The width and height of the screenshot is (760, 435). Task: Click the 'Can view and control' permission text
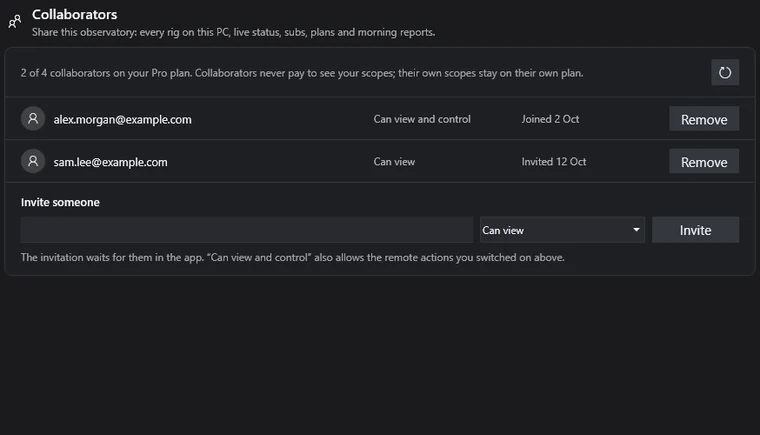[x=422, y=119]
